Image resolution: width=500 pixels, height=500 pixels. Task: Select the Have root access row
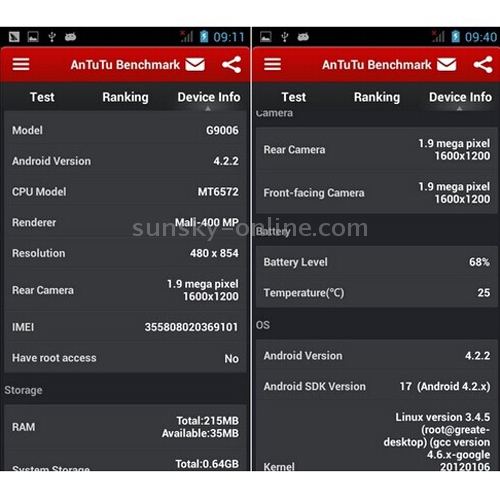click(x=125, y=358)
